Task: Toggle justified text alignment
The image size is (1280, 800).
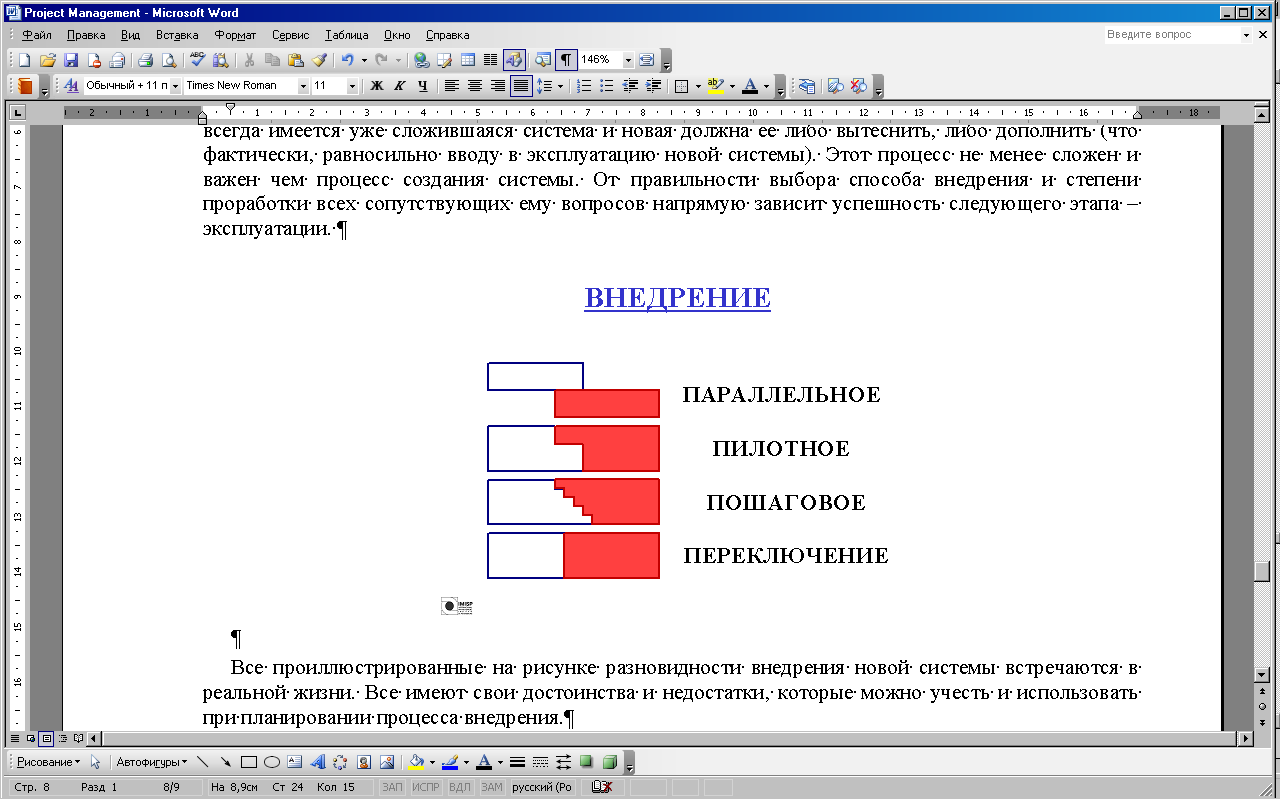Action: click(x=521, y=86)
